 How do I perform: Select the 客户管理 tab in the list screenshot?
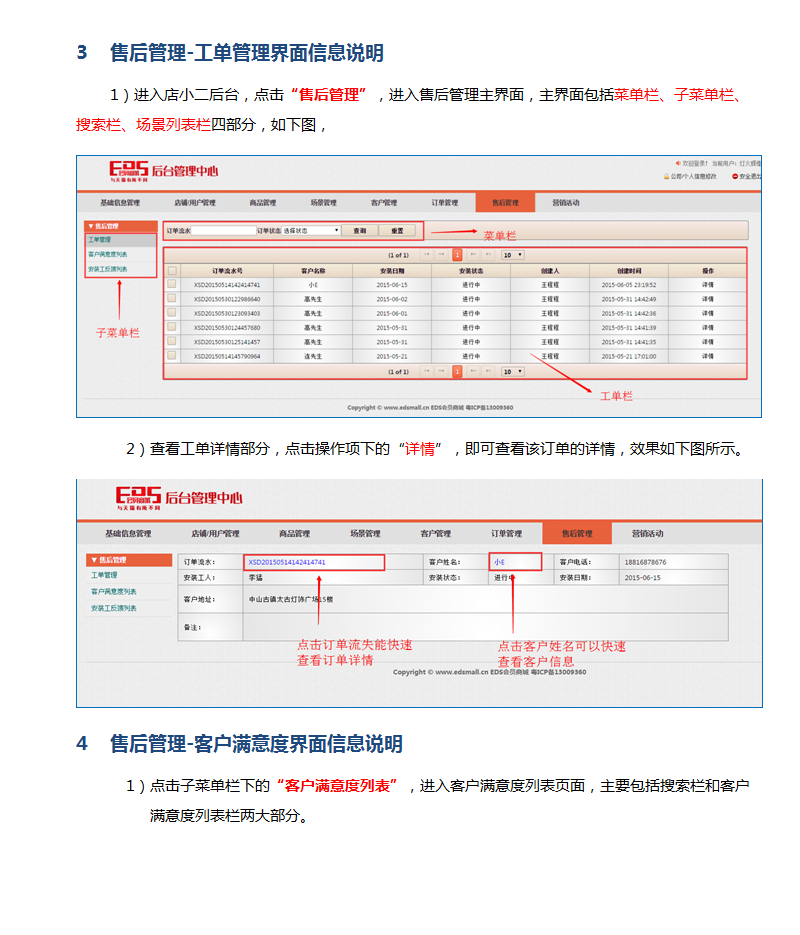tap(384, 203)
